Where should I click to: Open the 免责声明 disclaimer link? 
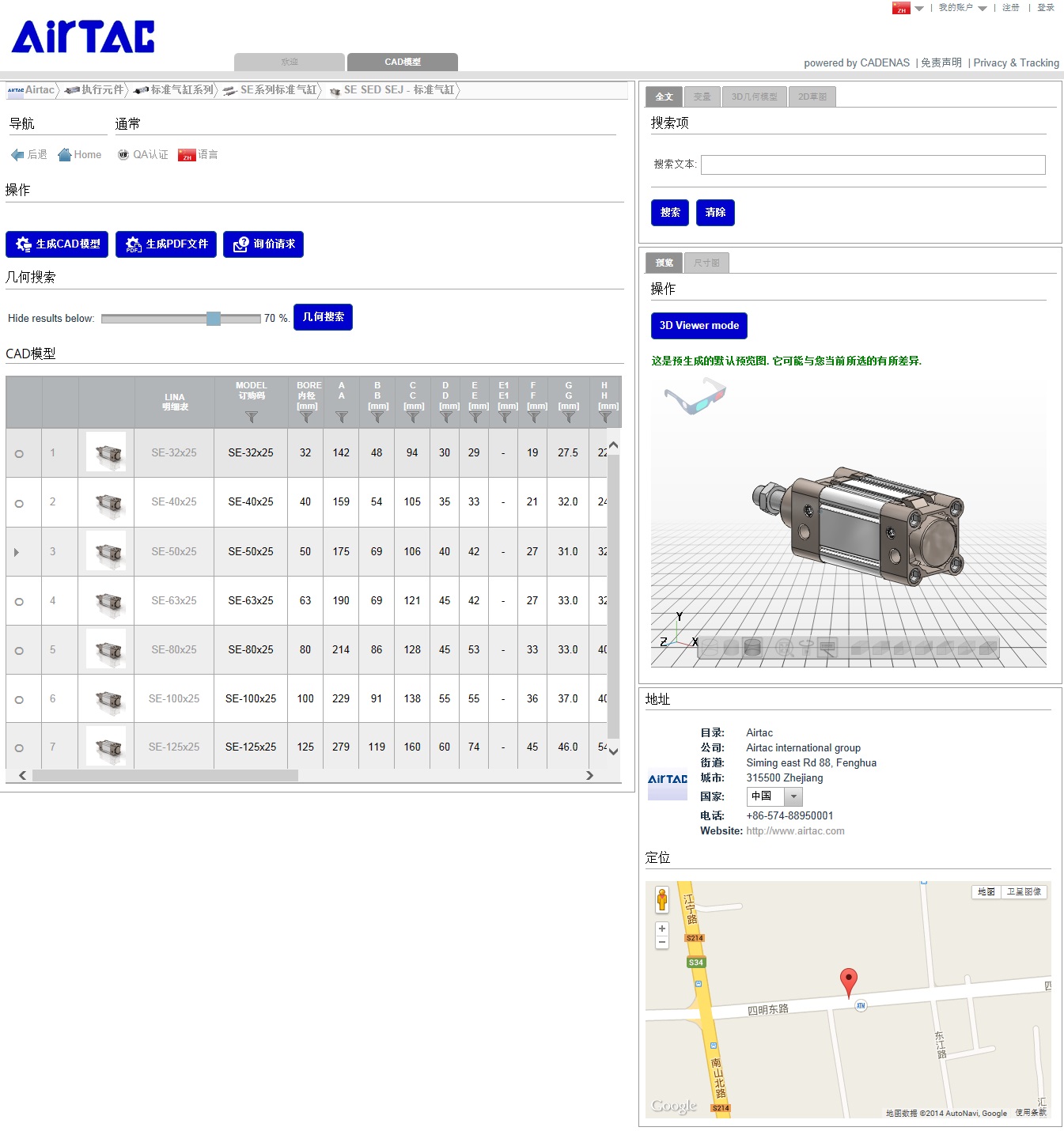pyautogui.click(x=941, y=63)
